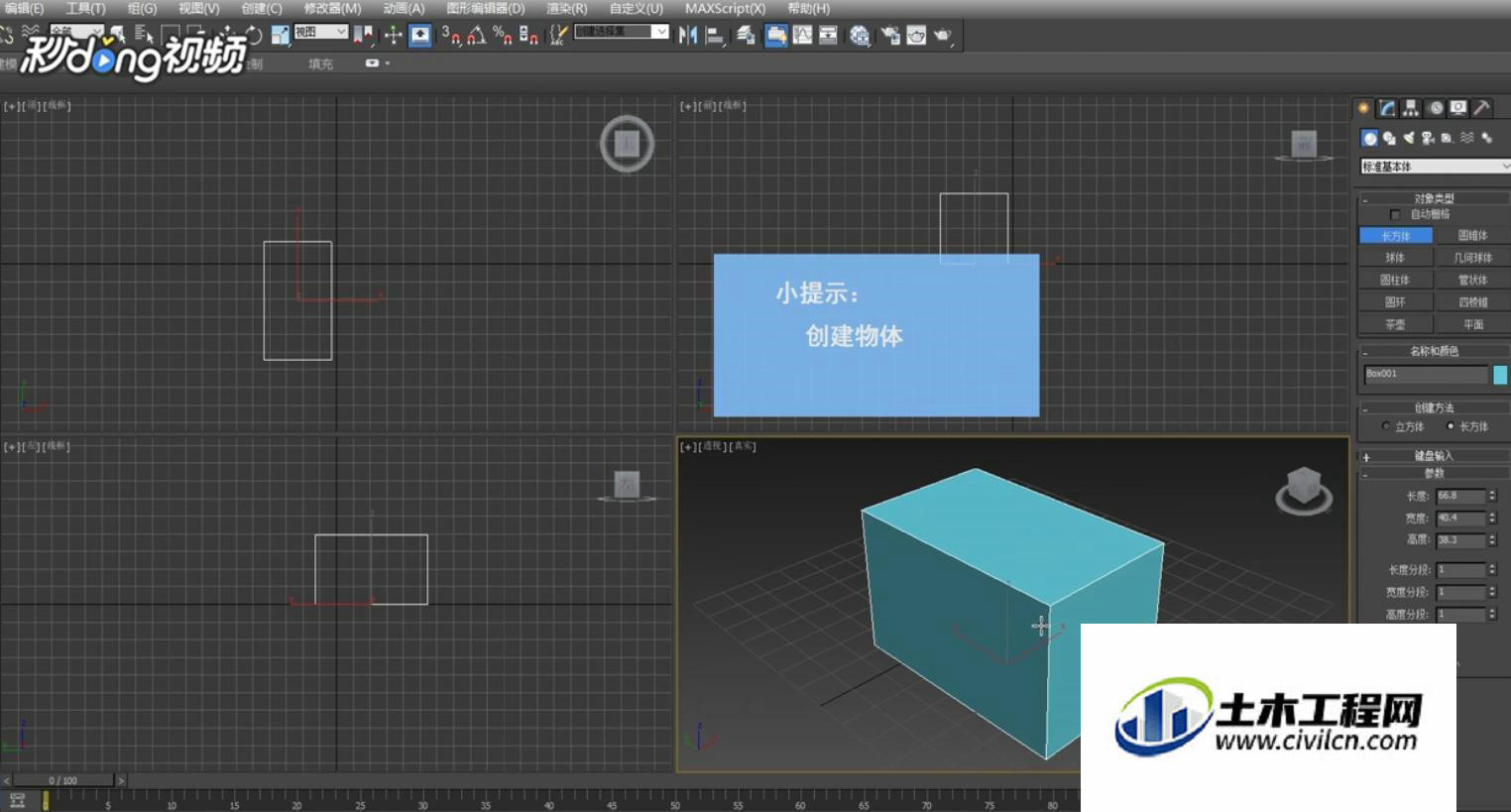
Task: Open the selection filter dropdown
Action: point(77,32)
